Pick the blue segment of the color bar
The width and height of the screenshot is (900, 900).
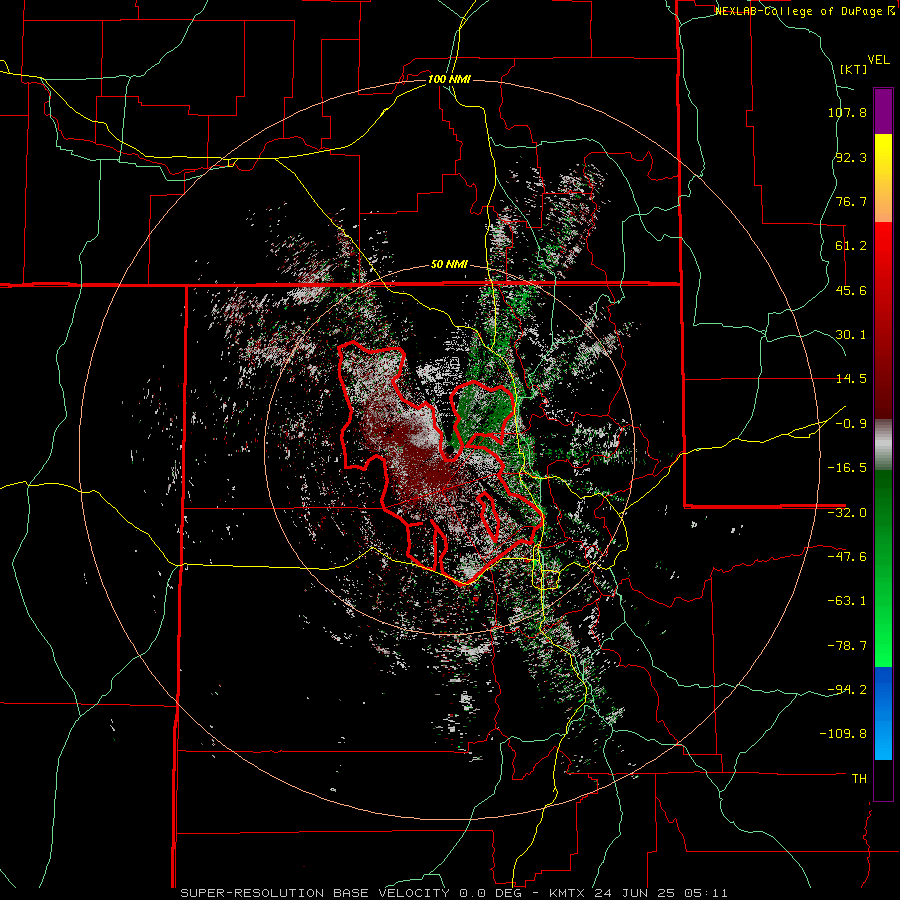pos(883,713)
